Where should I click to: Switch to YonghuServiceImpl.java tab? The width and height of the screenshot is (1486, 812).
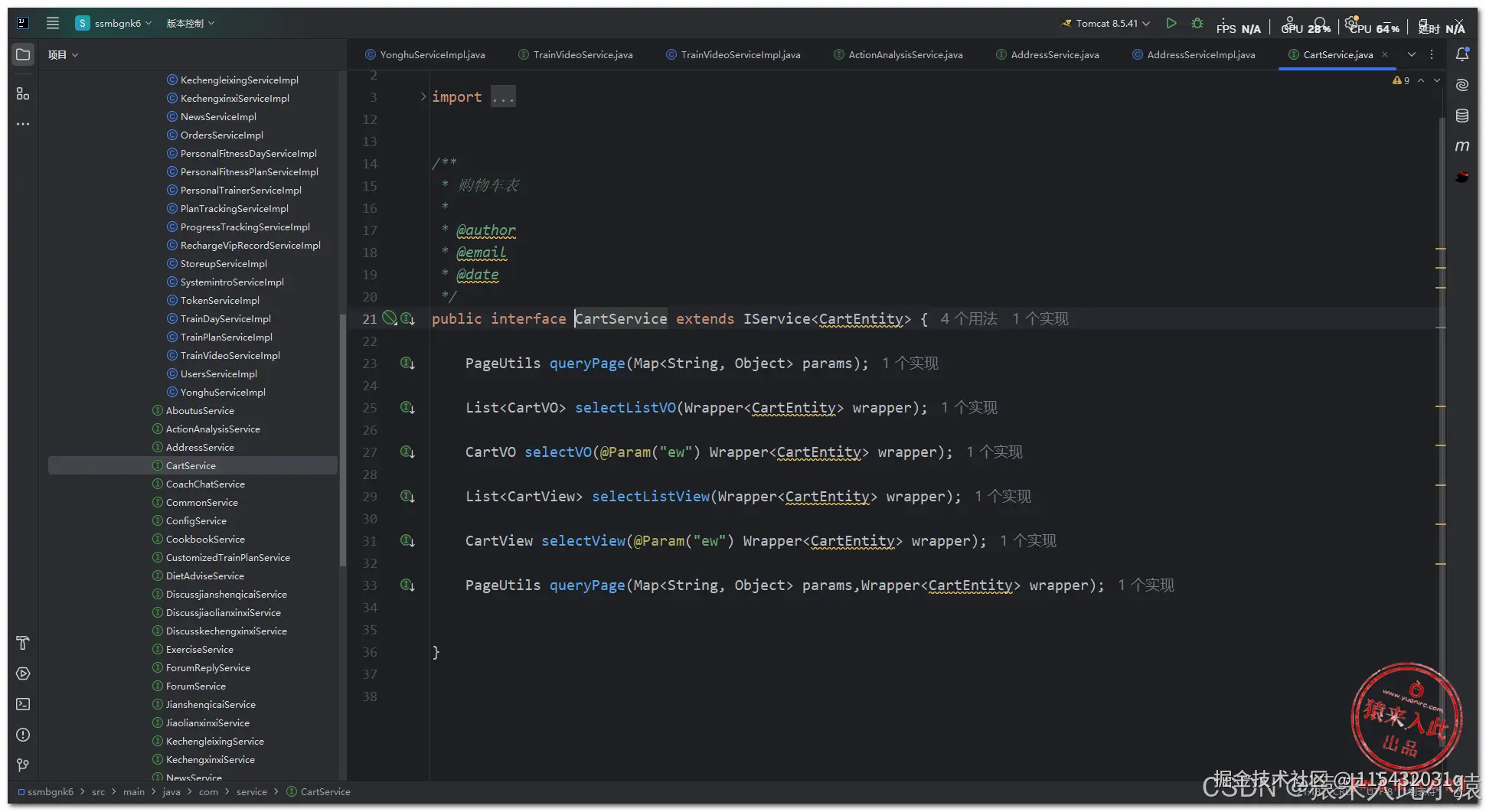click(x=426, y=54)
